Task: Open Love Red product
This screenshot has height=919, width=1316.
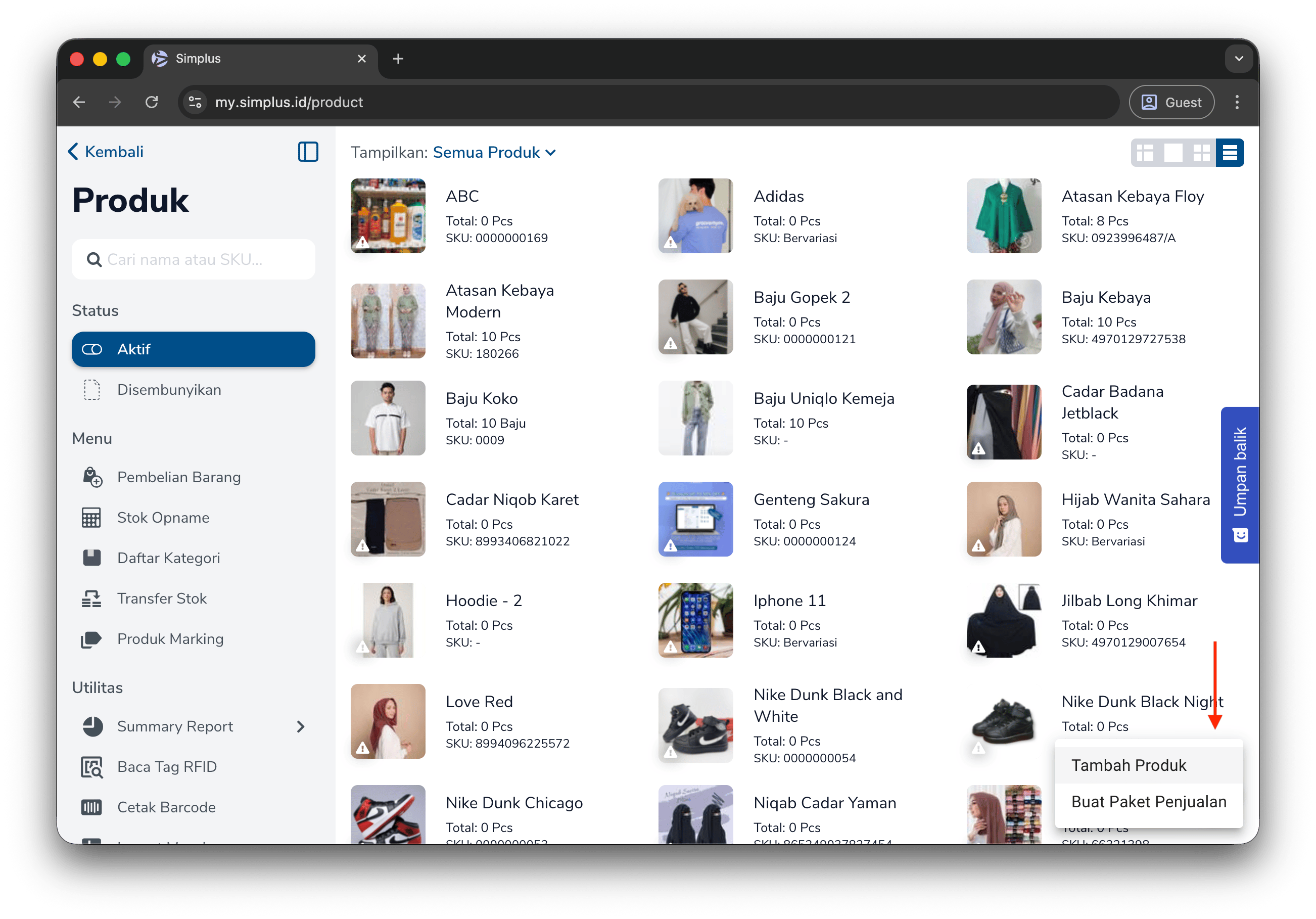Action: pyautogui.click(x=388, y=721)
